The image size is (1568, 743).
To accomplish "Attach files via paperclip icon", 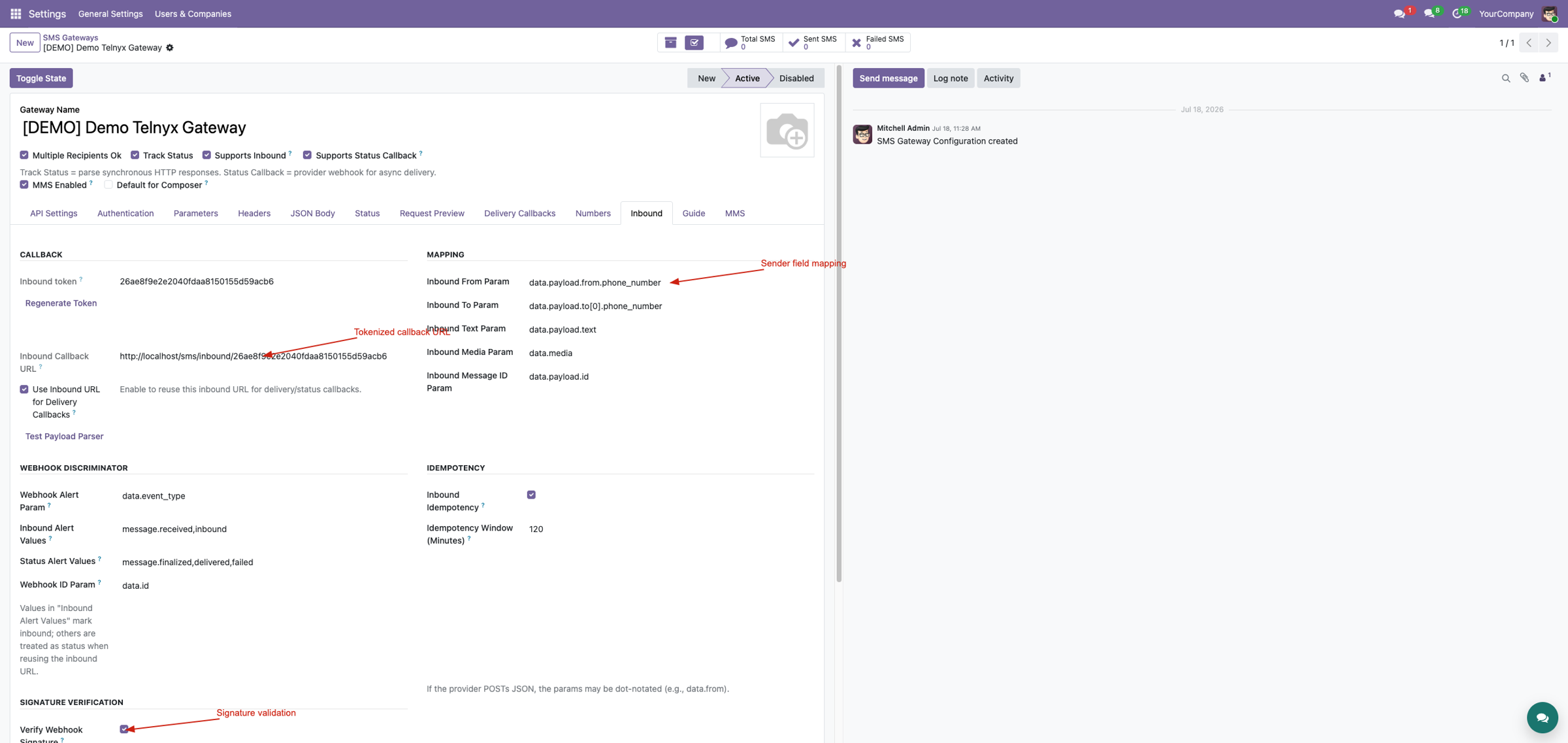I will click(x=1524, y=78).
